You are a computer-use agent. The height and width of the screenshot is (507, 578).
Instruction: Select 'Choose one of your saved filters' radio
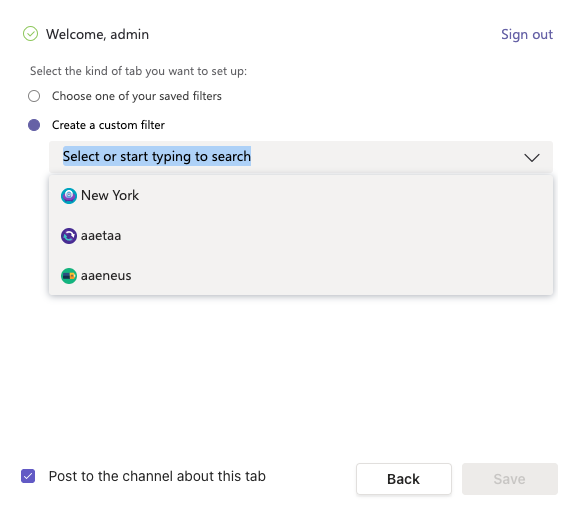pyautogui.click(x=34, y=96)
